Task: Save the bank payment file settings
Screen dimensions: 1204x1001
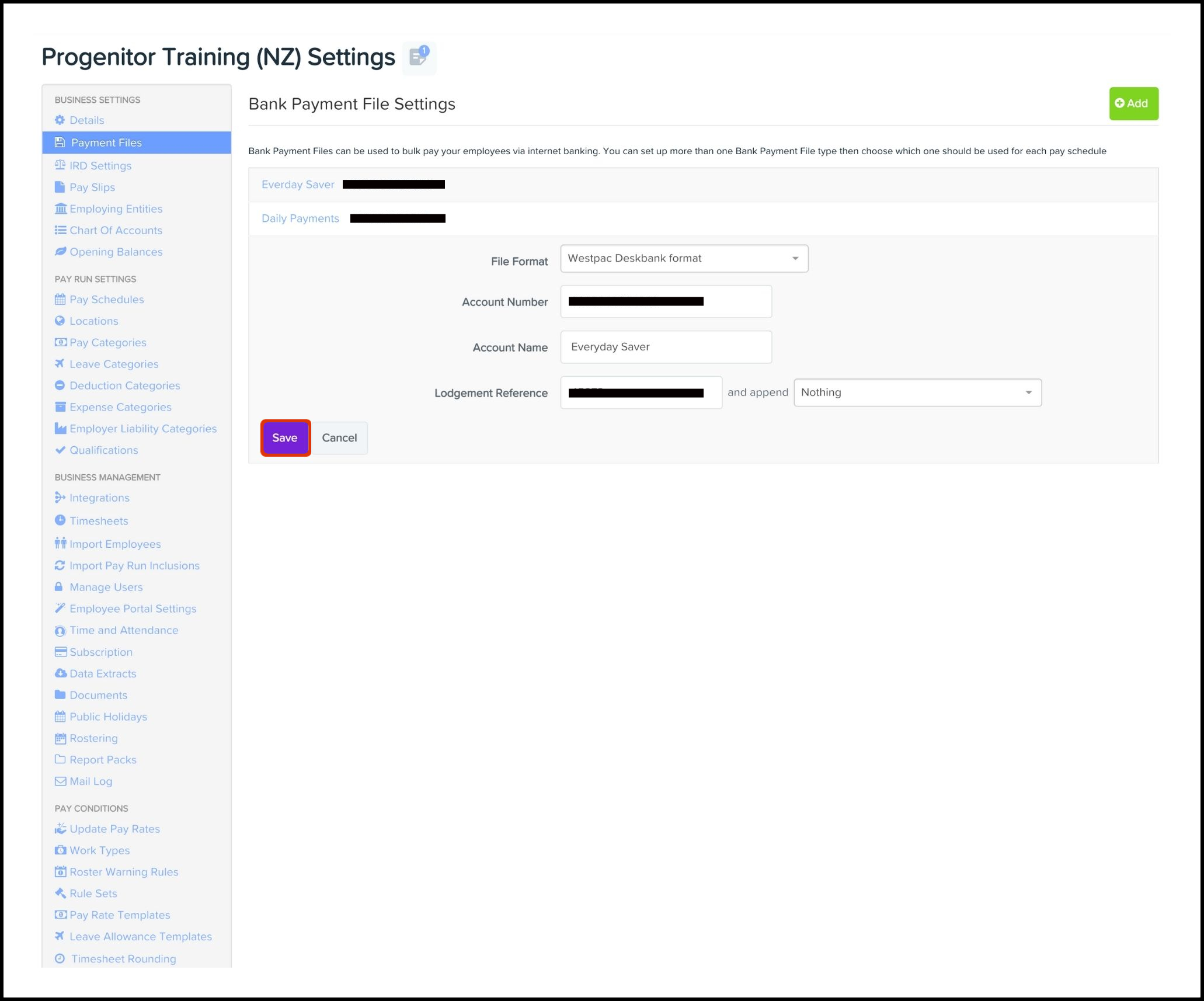Action: (x=285, y=438)
